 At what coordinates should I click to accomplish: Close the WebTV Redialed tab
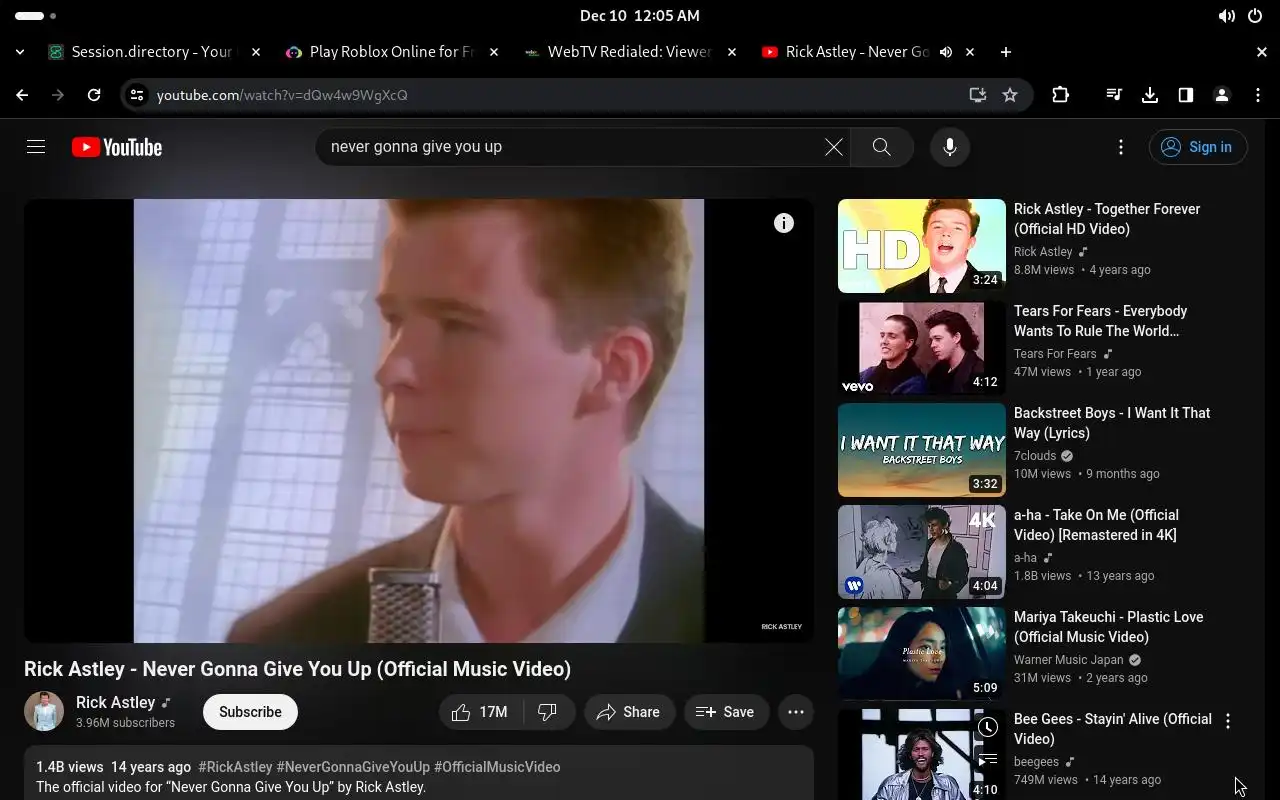(x=732, y=52)
